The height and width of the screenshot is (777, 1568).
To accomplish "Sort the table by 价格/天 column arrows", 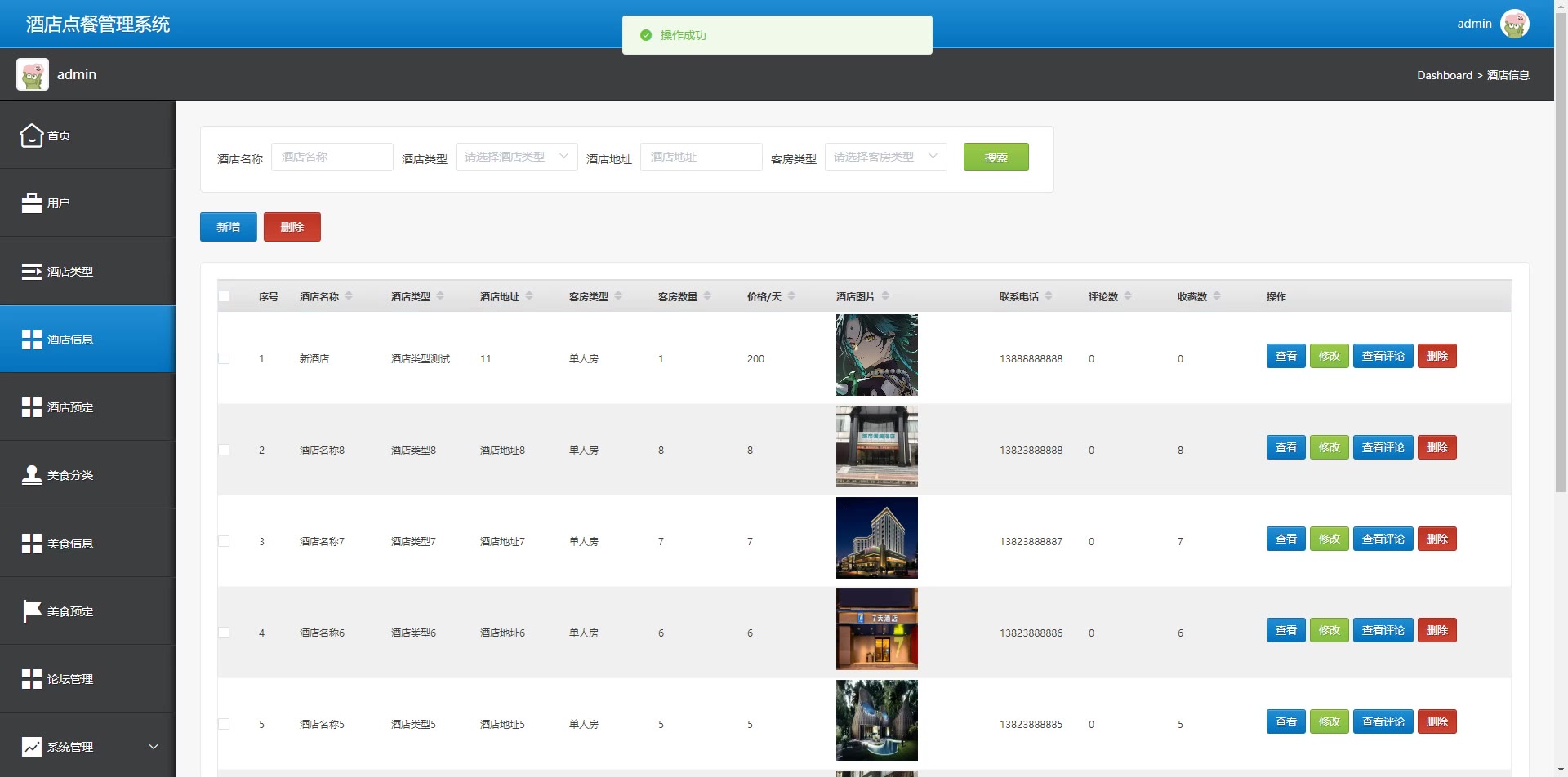I will (791, 296).
